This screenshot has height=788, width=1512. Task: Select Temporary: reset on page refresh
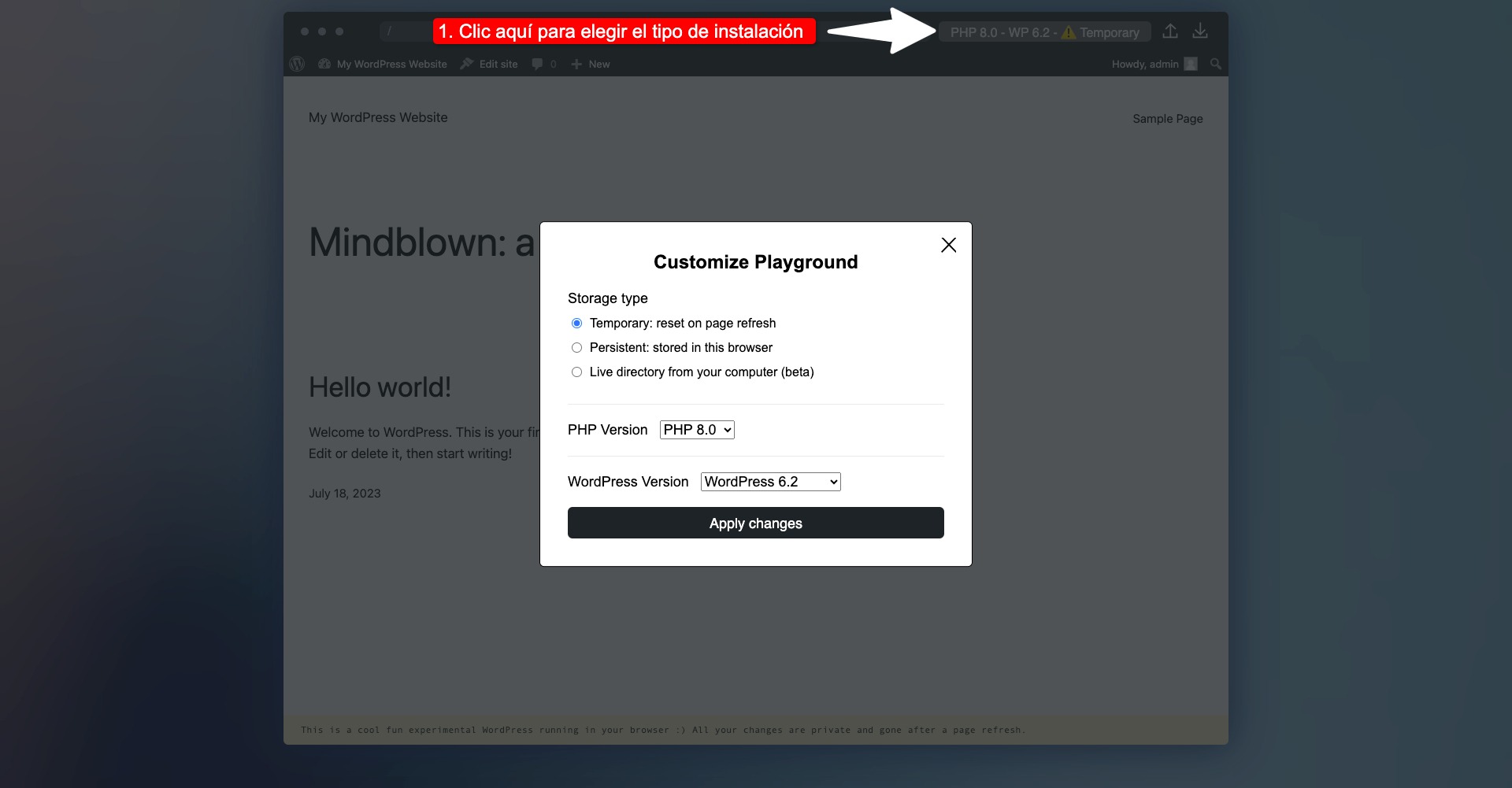tap(576, 323)
